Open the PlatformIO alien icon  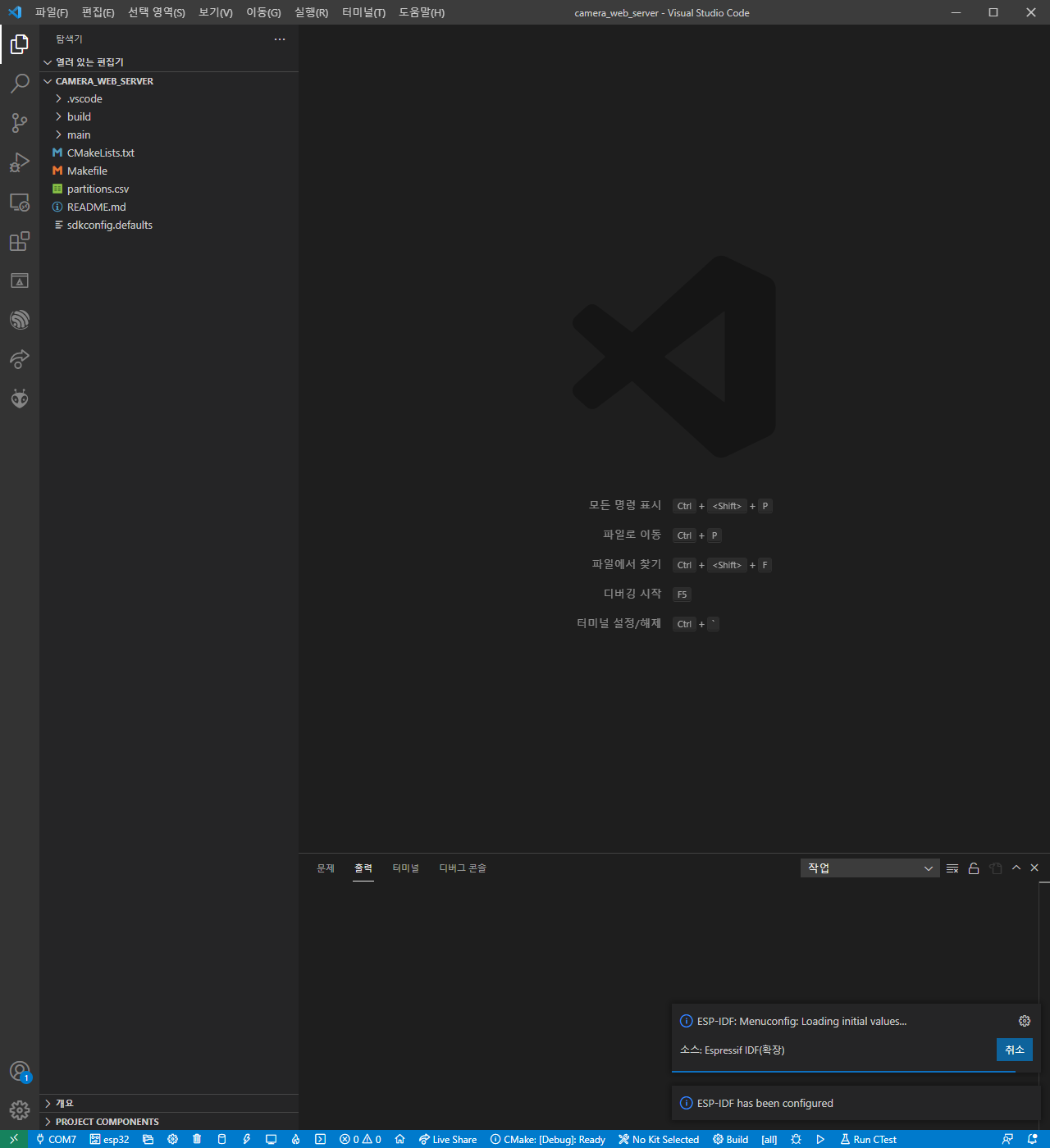pos(20,399)
